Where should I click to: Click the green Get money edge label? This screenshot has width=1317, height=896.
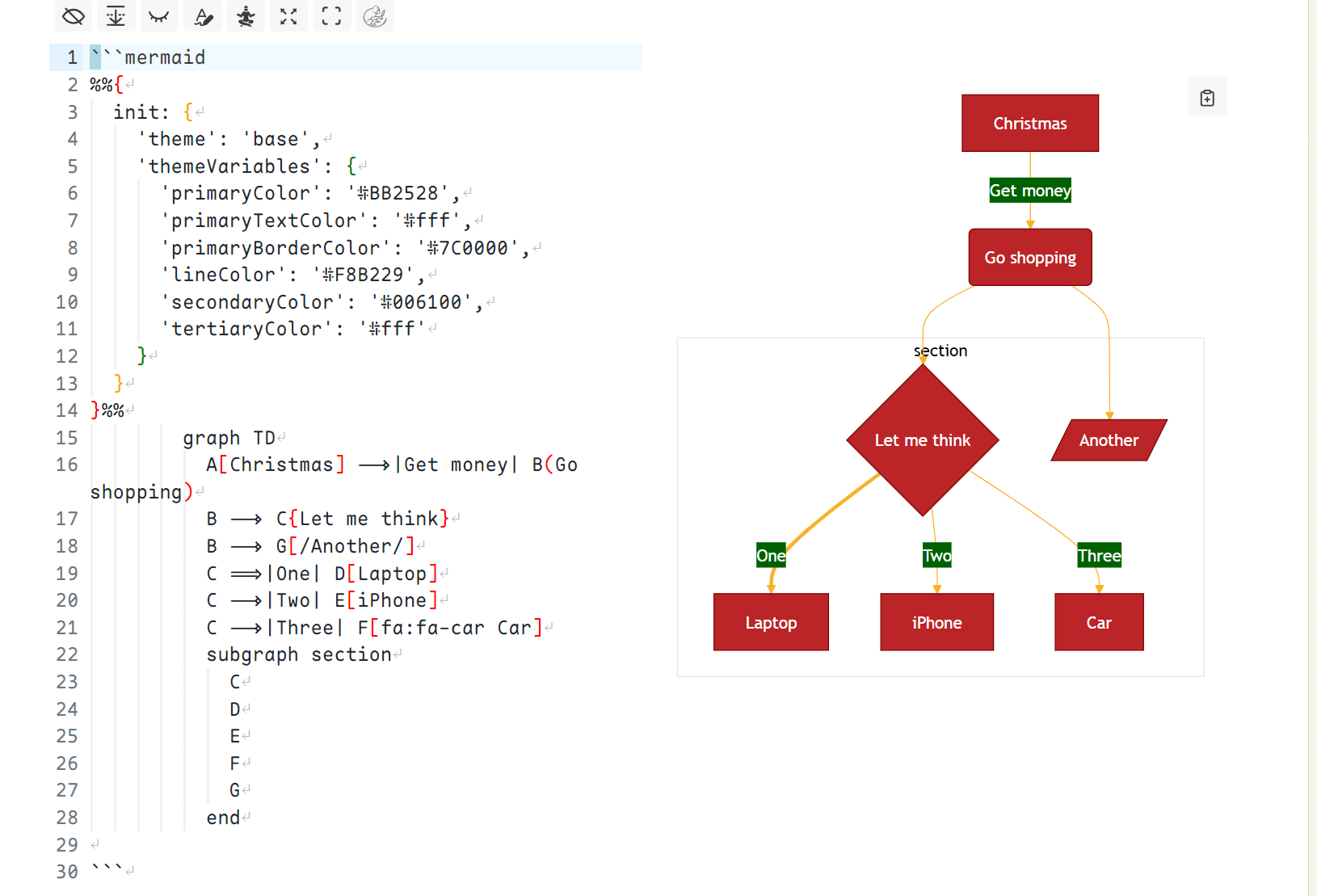coord(1030,191)
